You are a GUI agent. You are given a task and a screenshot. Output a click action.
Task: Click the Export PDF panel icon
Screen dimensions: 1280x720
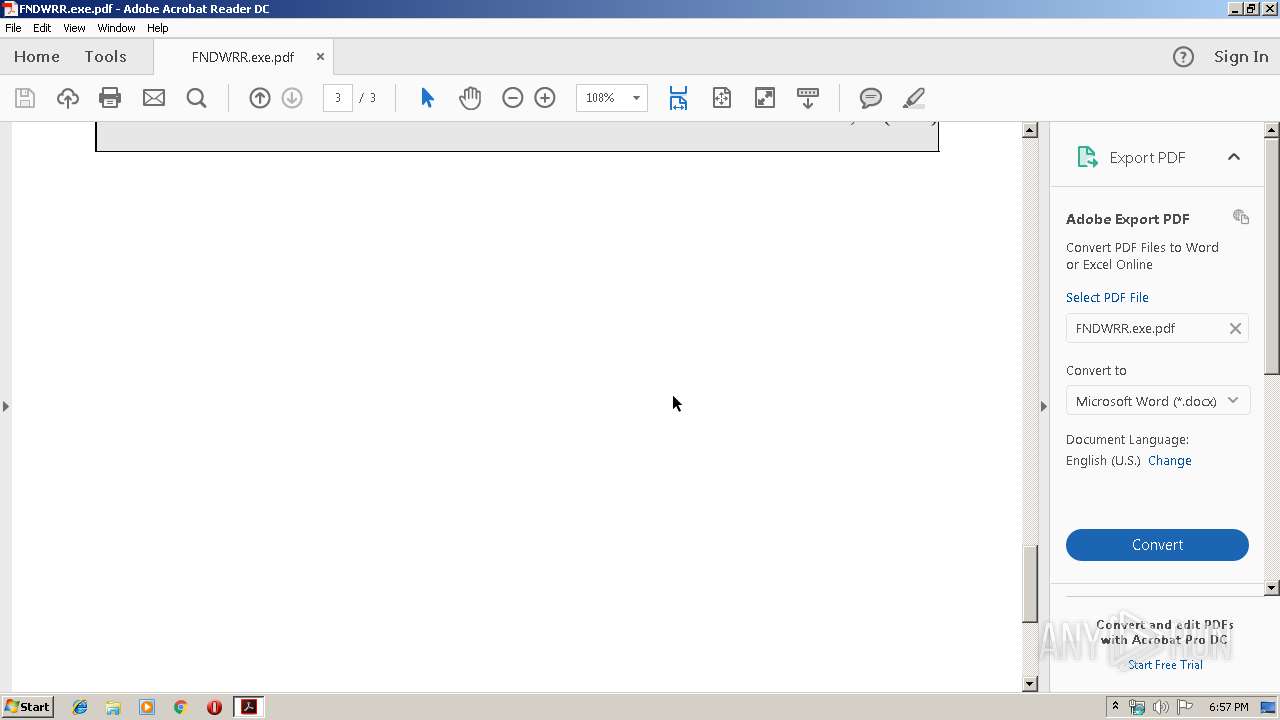point(1087,157)
